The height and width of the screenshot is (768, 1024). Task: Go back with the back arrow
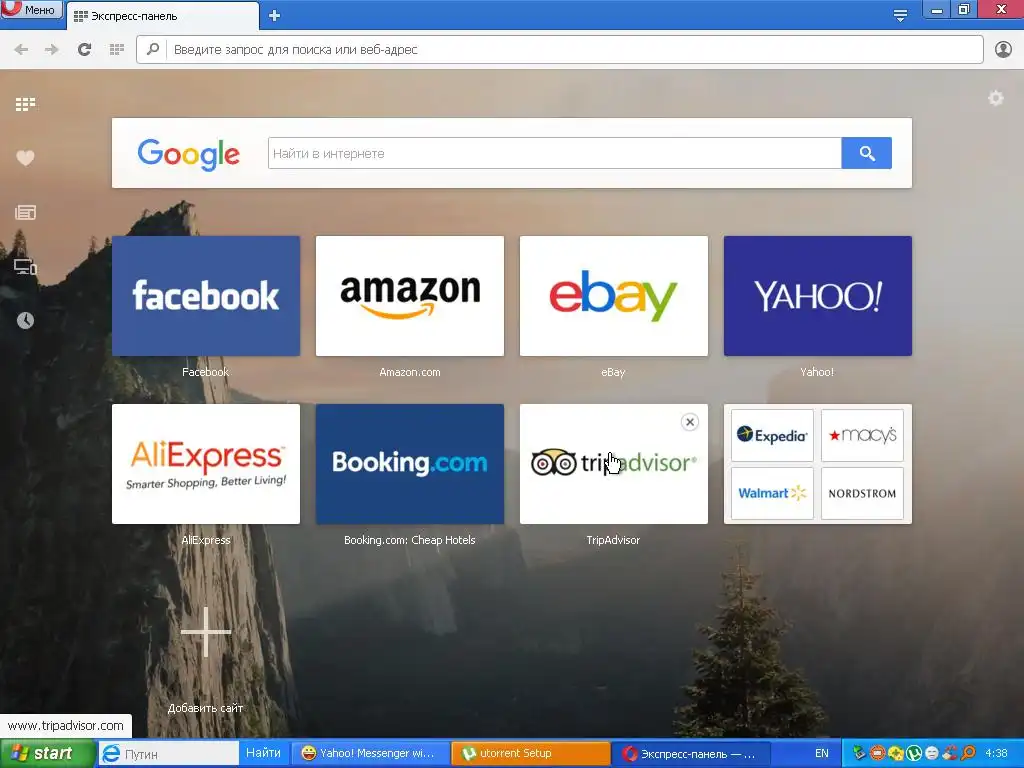(x=21, y=50)
